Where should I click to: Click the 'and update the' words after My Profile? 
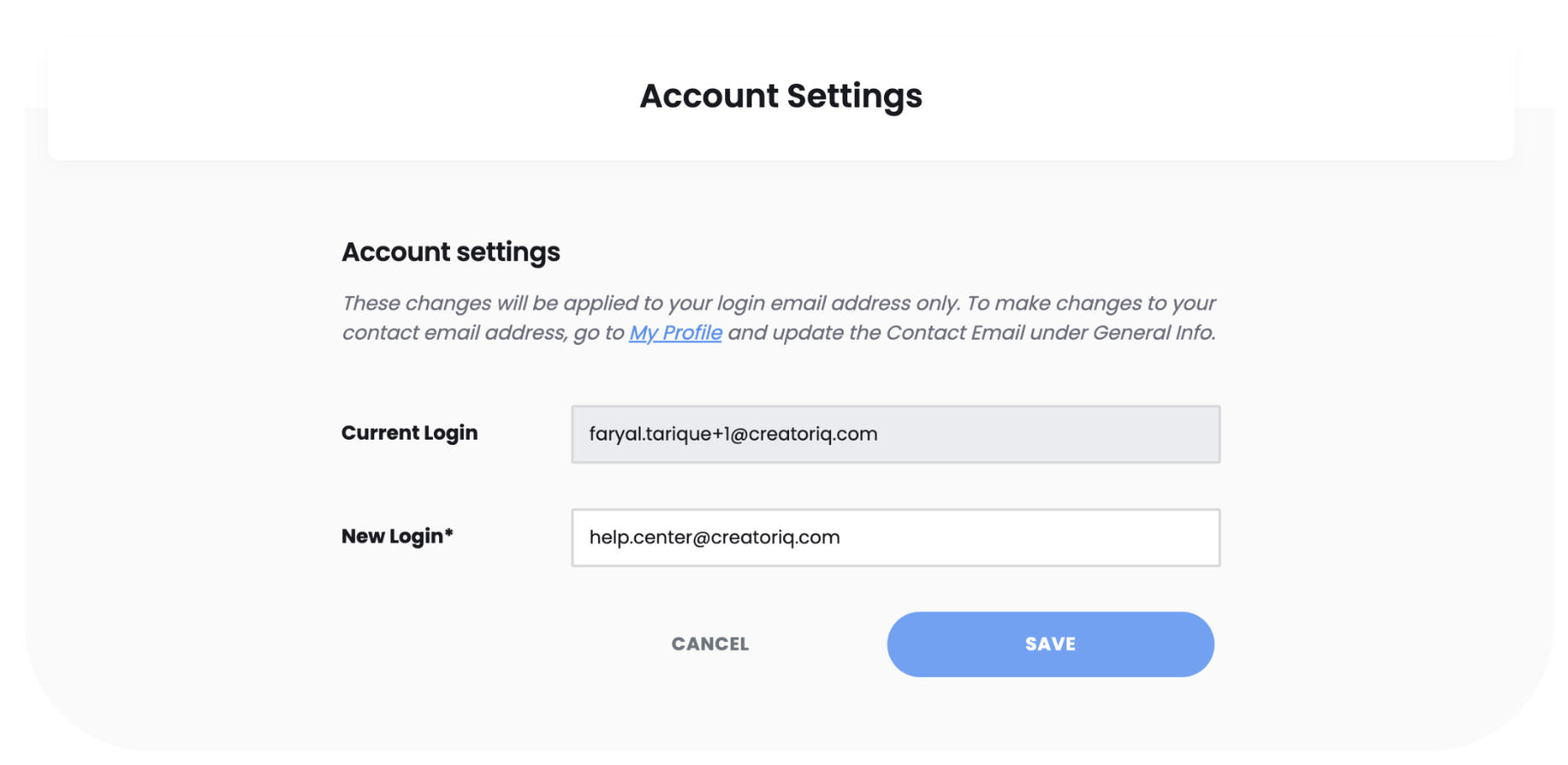804,333
